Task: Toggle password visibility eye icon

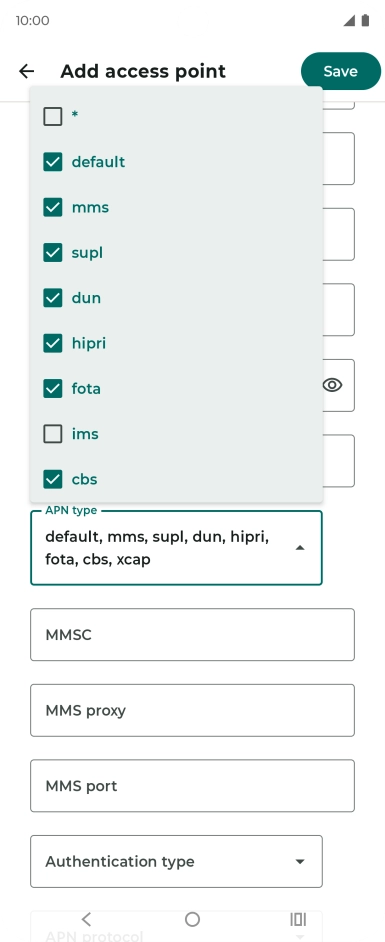Action: point(332,385)
